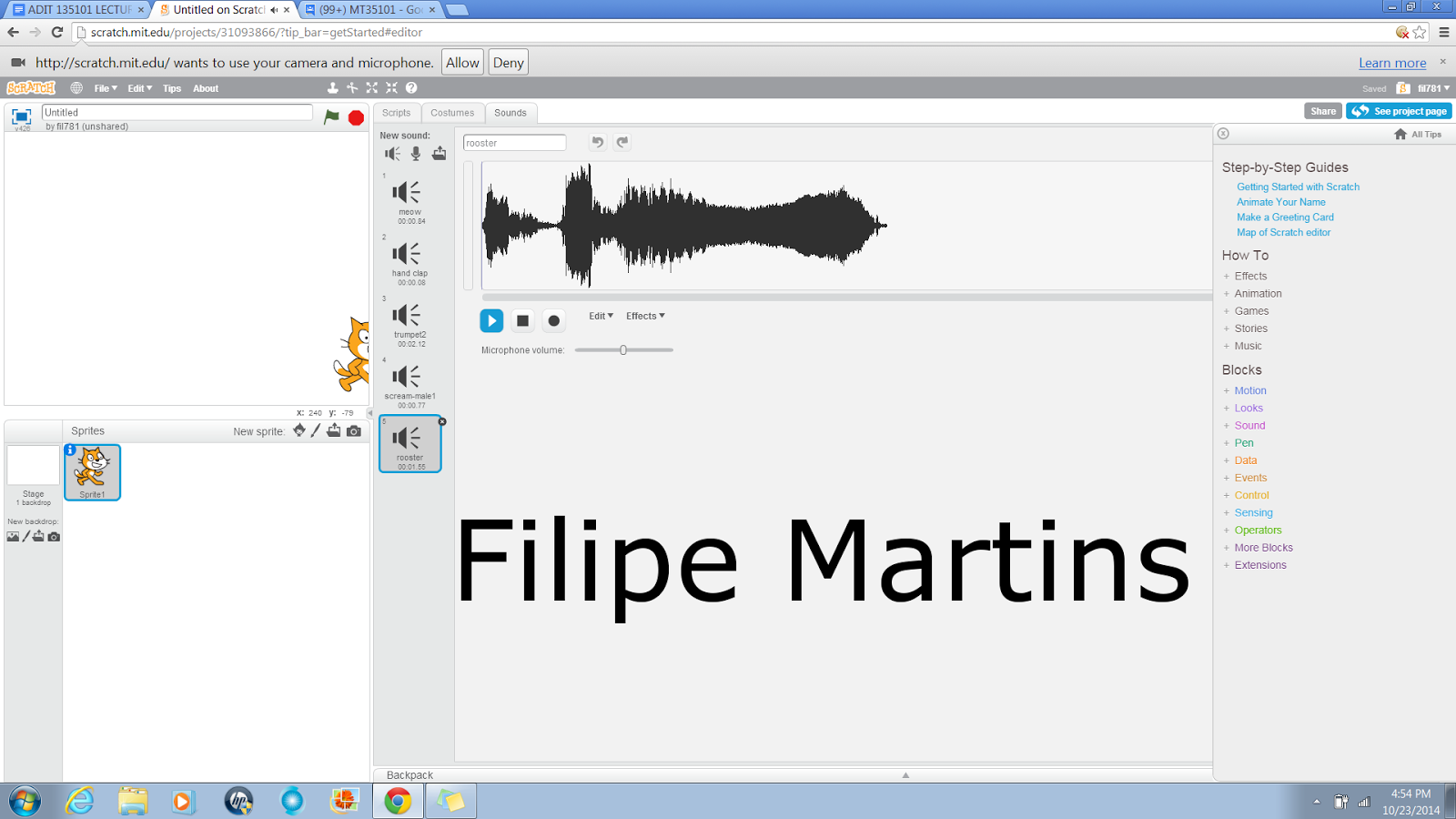
Task: Click the rooster sound name field
Action: pos(514,142)
